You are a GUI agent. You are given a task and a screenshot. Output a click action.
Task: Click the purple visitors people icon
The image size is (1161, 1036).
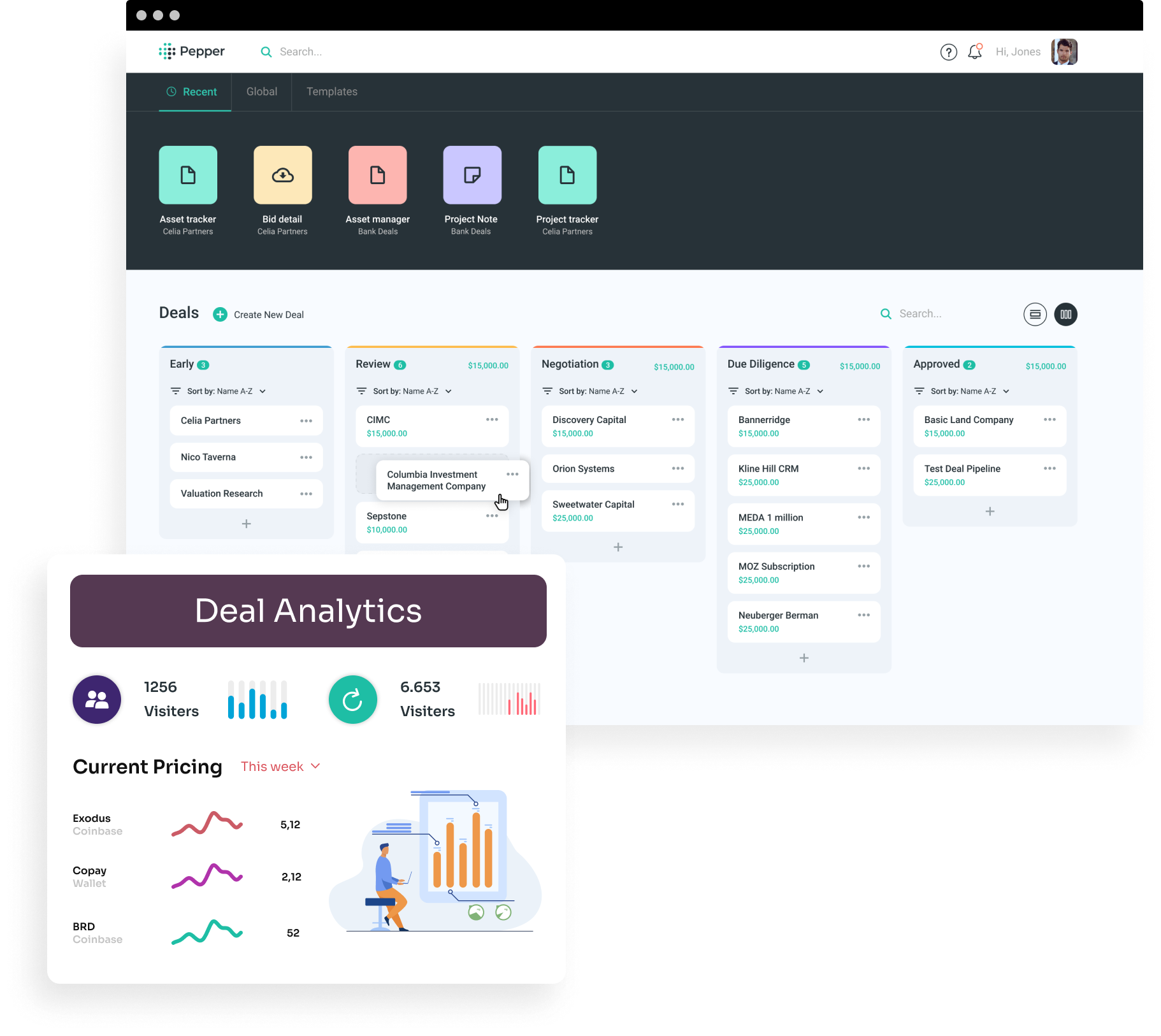coord(97,700)
